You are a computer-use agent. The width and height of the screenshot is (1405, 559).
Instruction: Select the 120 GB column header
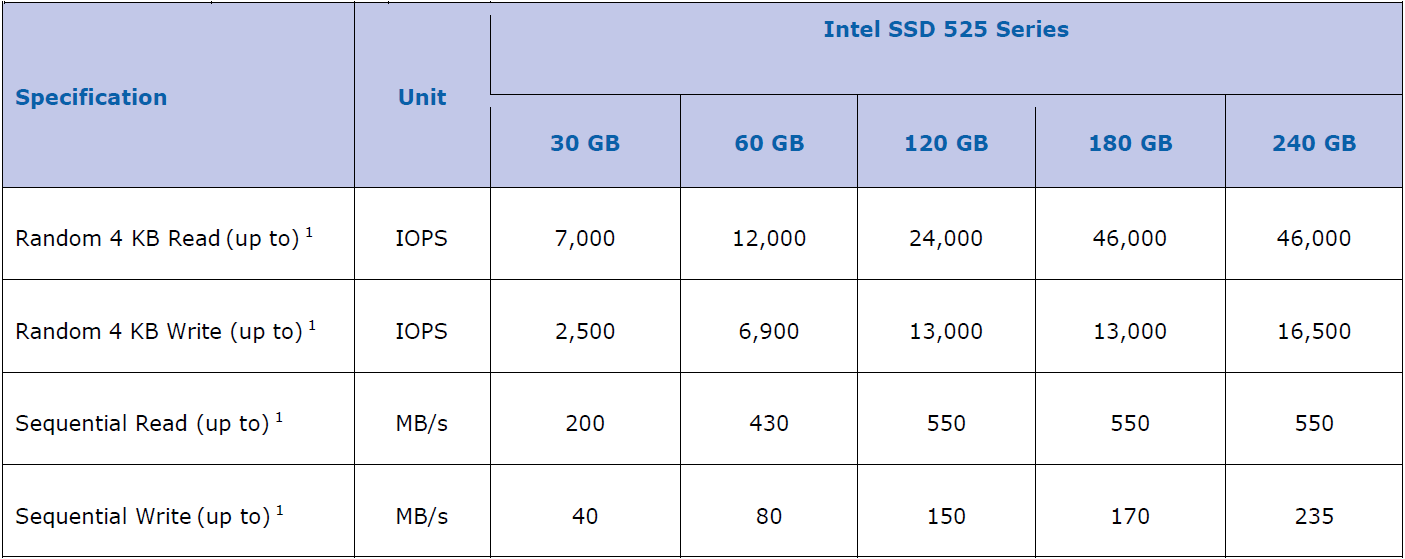point(946,143)
